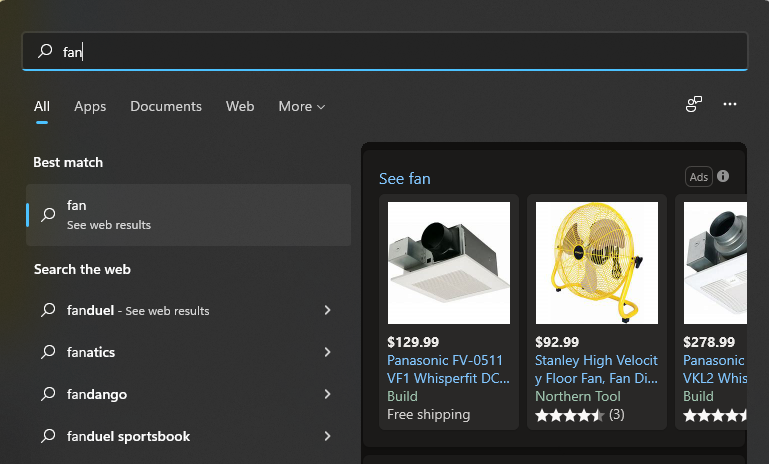Select the 'fanduel - See web results' suggestion
Screen dimensions: 769x464
click(x=189, y=310)
